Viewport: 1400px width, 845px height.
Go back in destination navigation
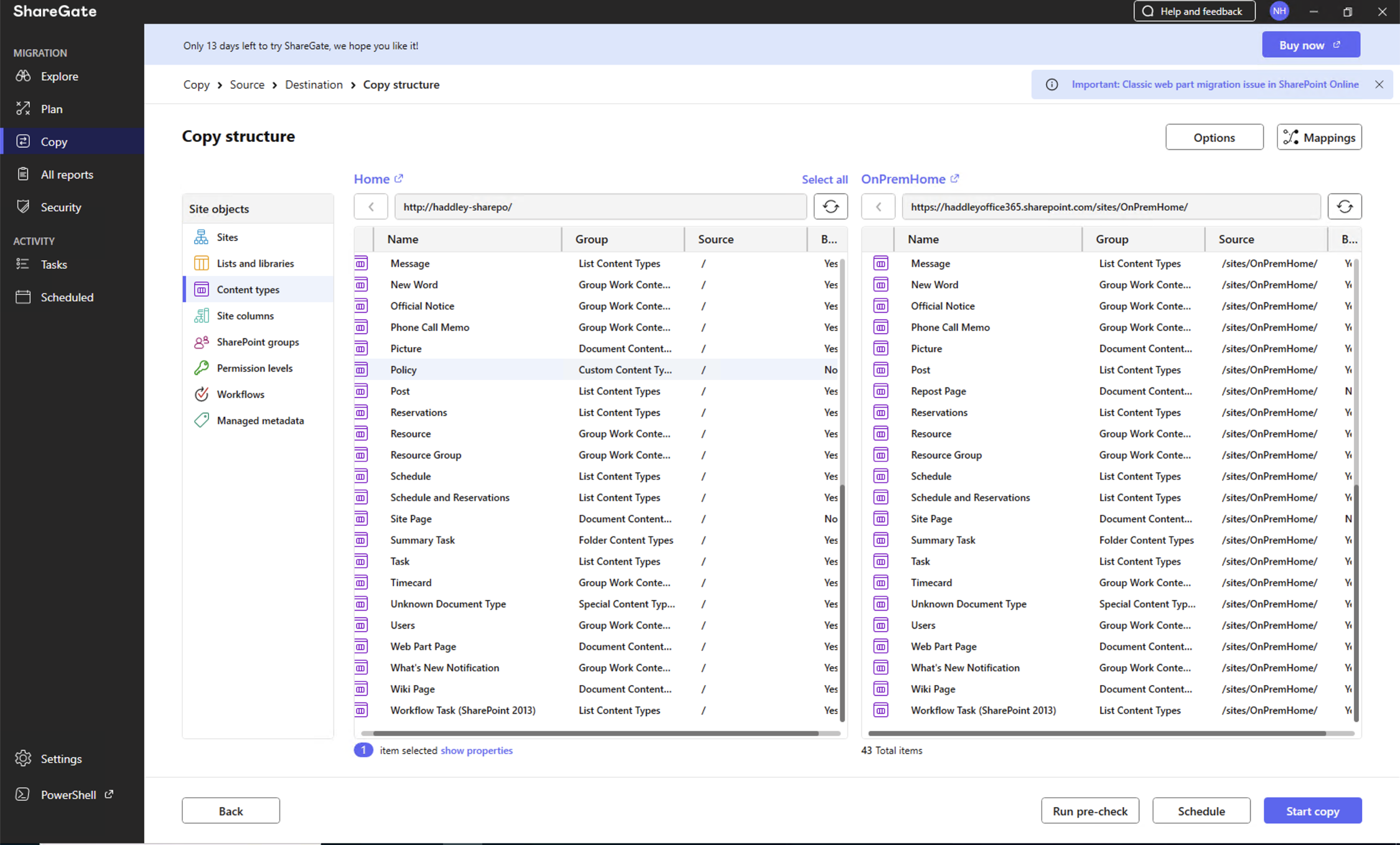click(x=879, y=207)
